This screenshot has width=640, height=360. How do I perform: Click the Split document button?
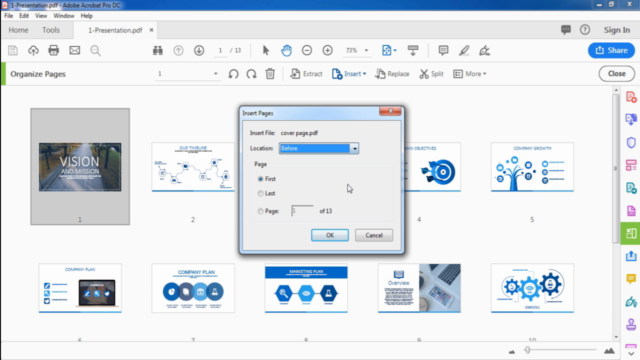pyautogui.click(x=431, y=74)
